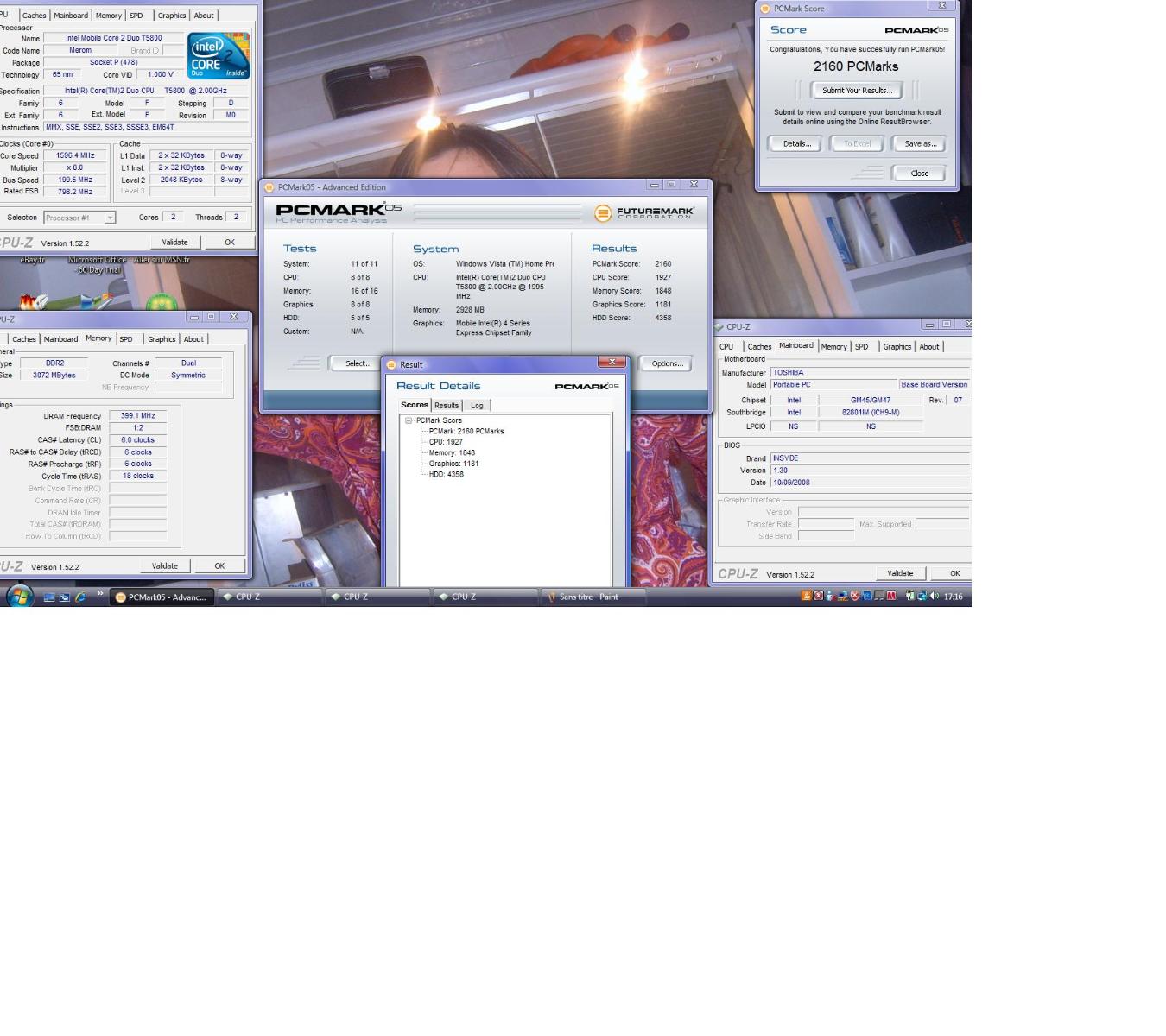The image size is (1166, 1036).
Task: Open About tab in Memory CPU-Z window
Action: tap(193, 339)
